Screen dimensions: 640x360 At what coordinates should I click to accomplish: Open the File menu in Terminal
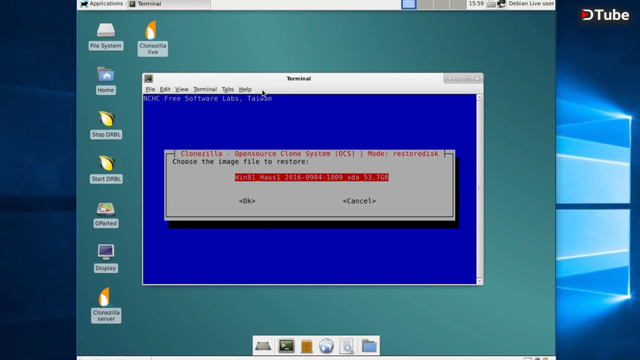pyautogui.click(x=150, y=89)
